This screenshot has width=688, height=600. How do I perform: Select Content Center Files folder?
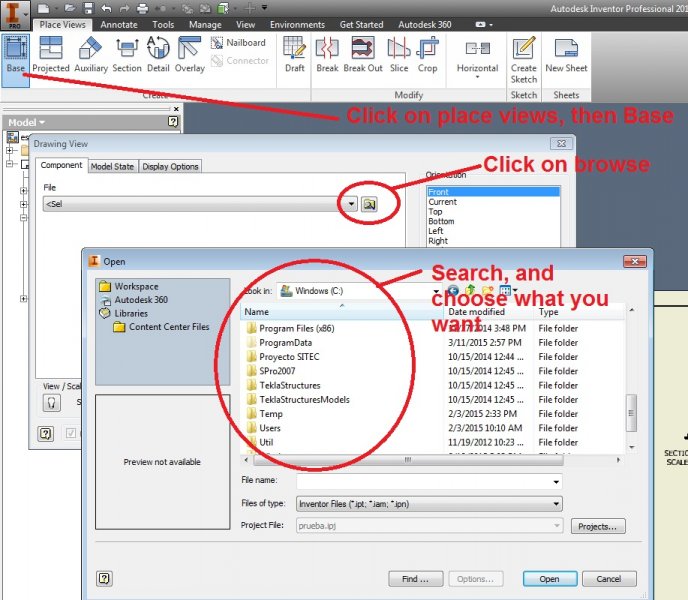click(161, 327)
